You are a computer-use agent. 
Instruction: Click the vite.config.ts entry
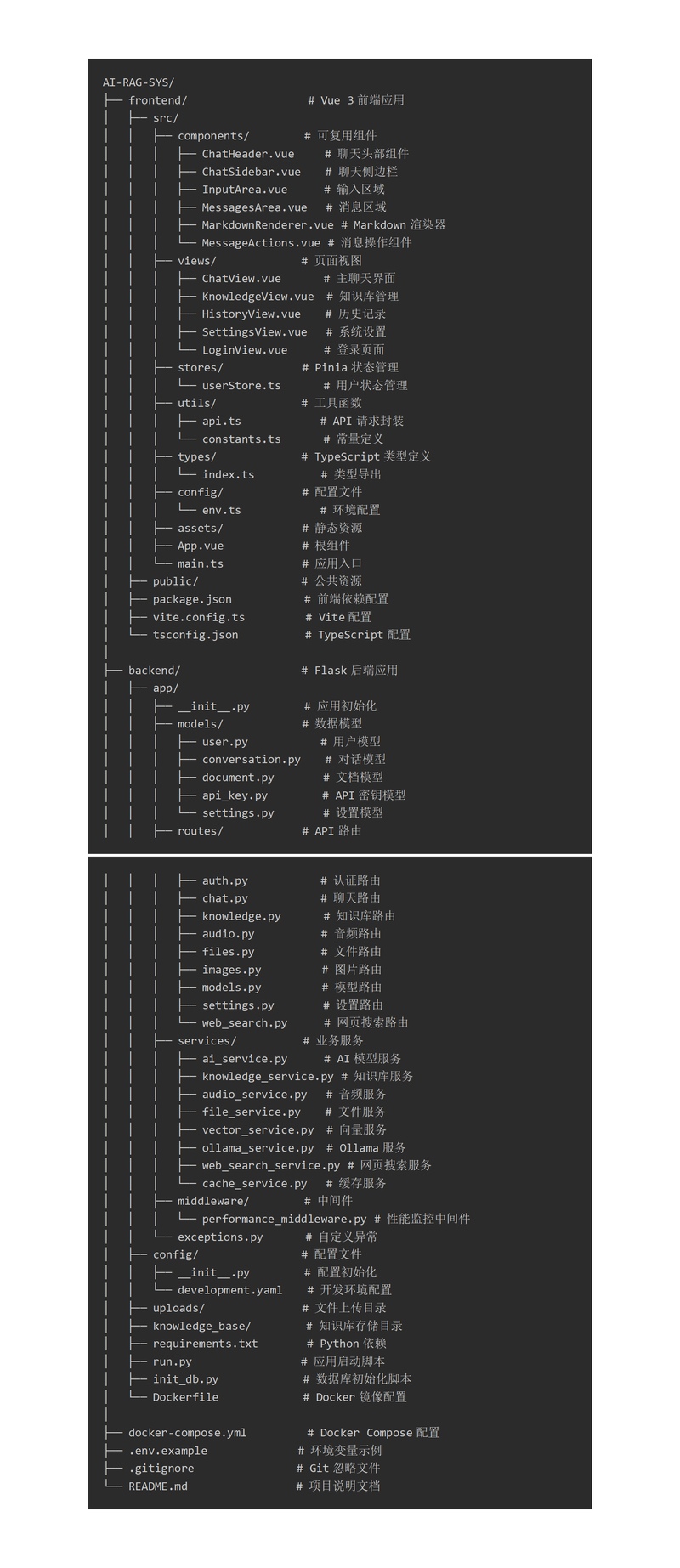click(198, 618)
